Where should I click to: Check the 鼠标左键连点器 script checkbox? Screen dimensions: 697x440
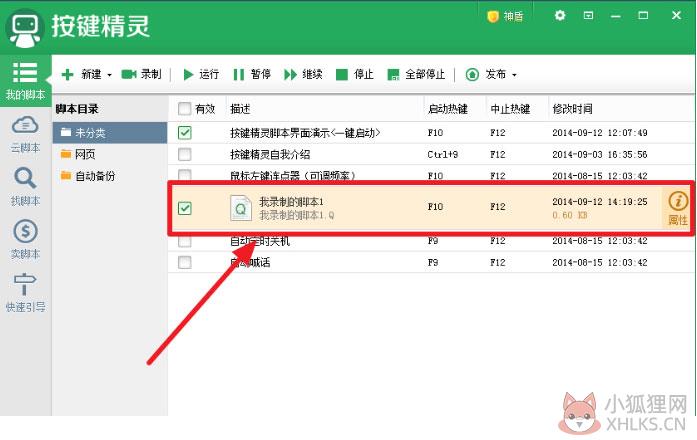[x=184, y=175]
